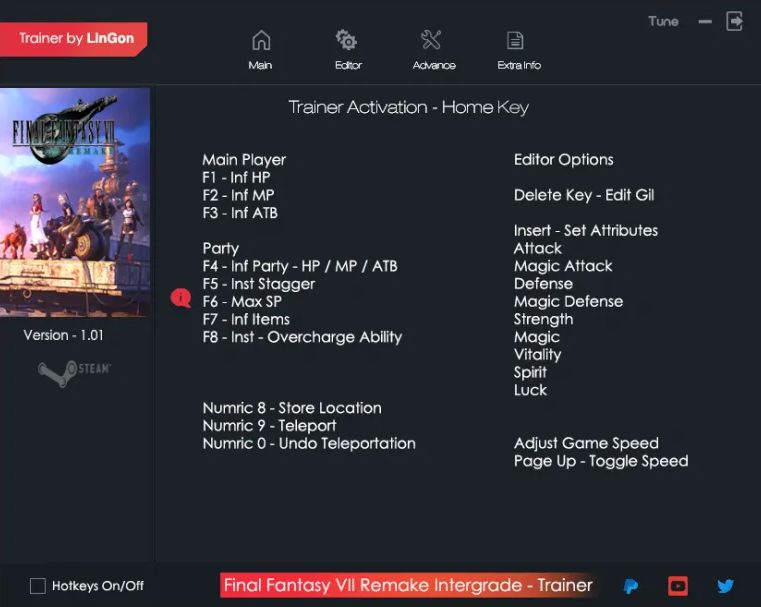Open the Extra Info document icon
Image resolution: width=761 pixels, height=607 pixels.
515,41
